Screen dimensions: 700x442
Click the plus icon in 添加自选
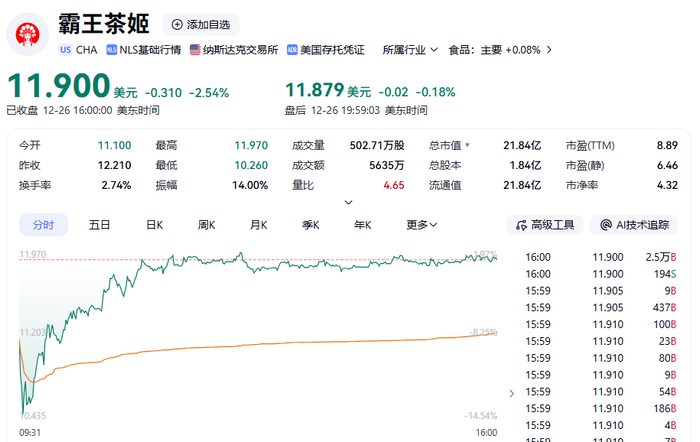pos(177,25)
